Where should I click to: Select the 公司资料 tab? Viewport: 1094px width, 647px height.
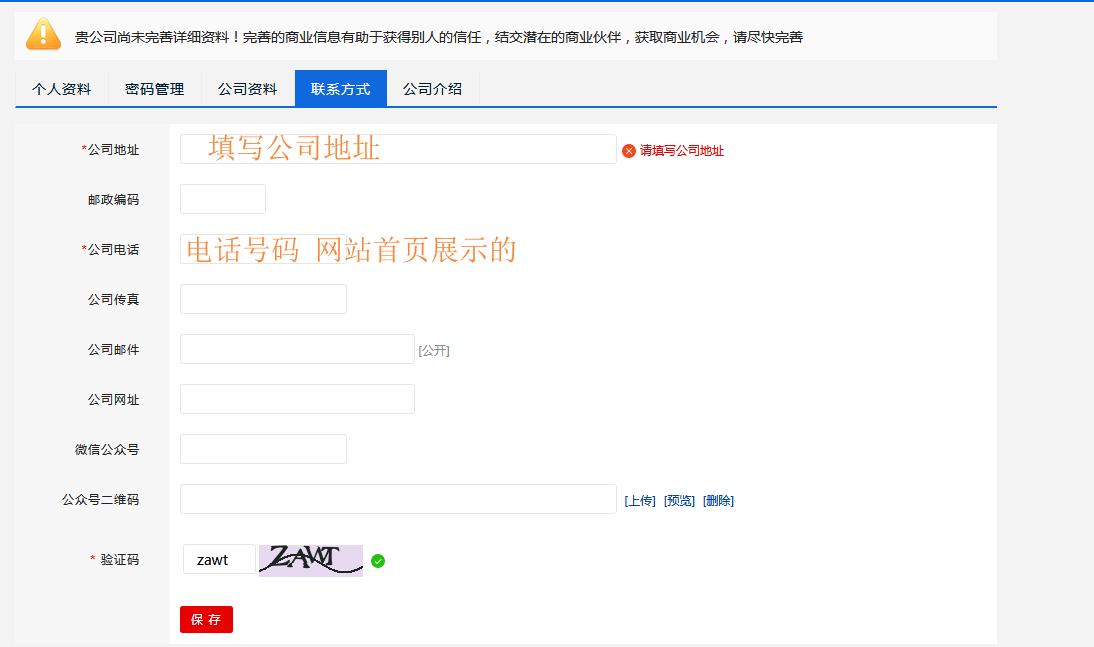click(246, 88)
